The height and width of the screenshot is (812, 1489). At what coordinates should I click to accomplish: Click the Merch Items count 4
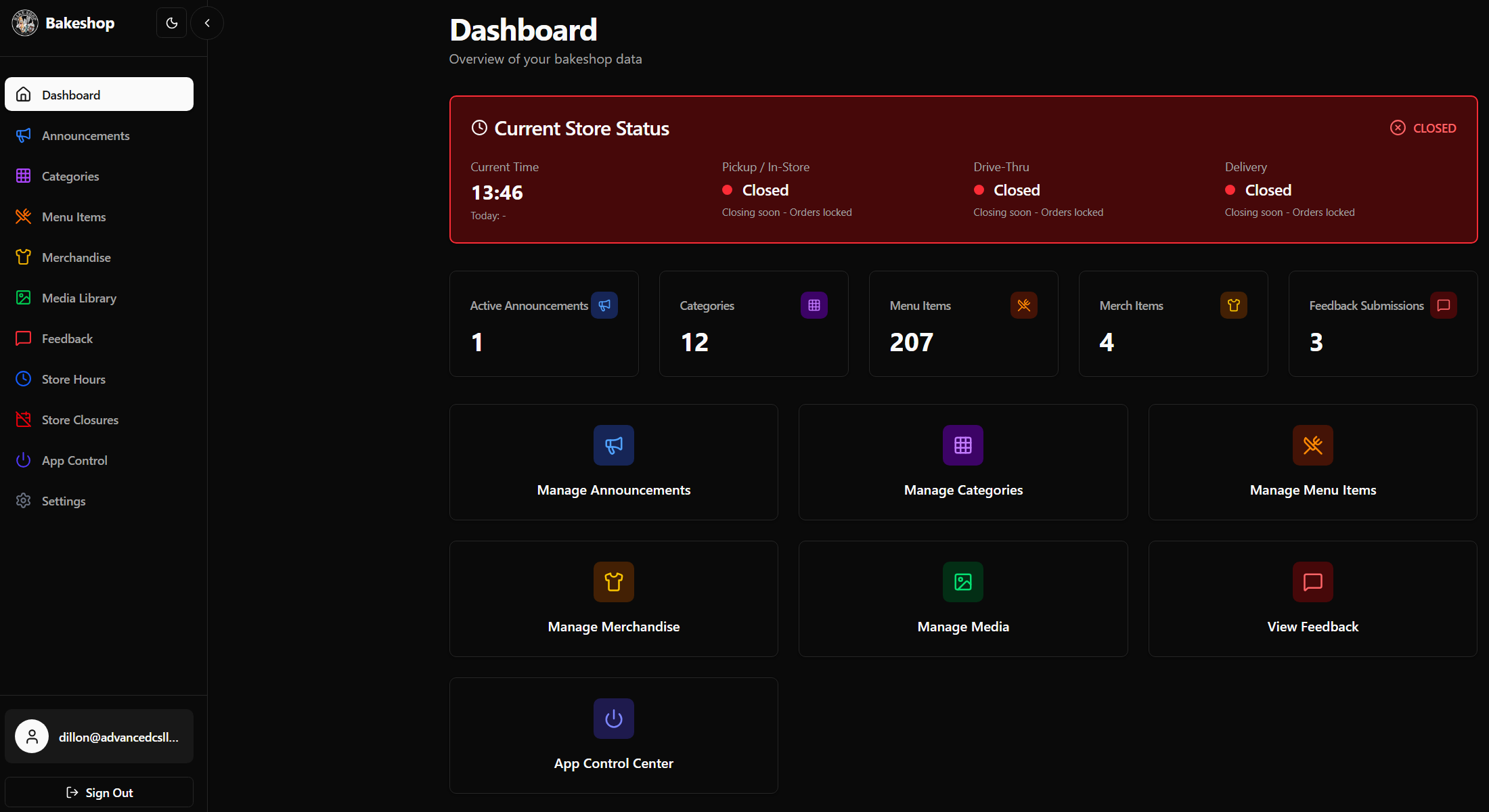(1107, 342)
